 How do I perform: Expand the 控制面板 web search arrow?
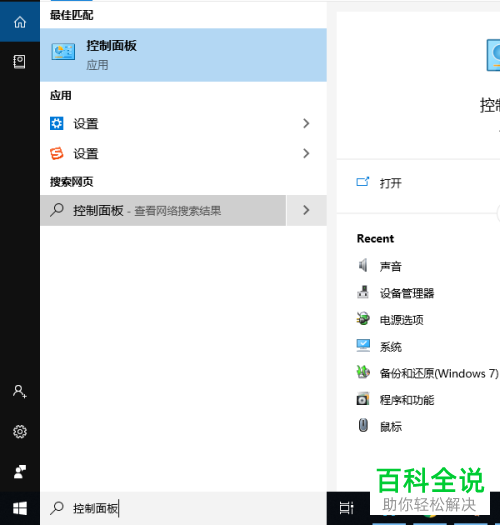pos(306,210)
